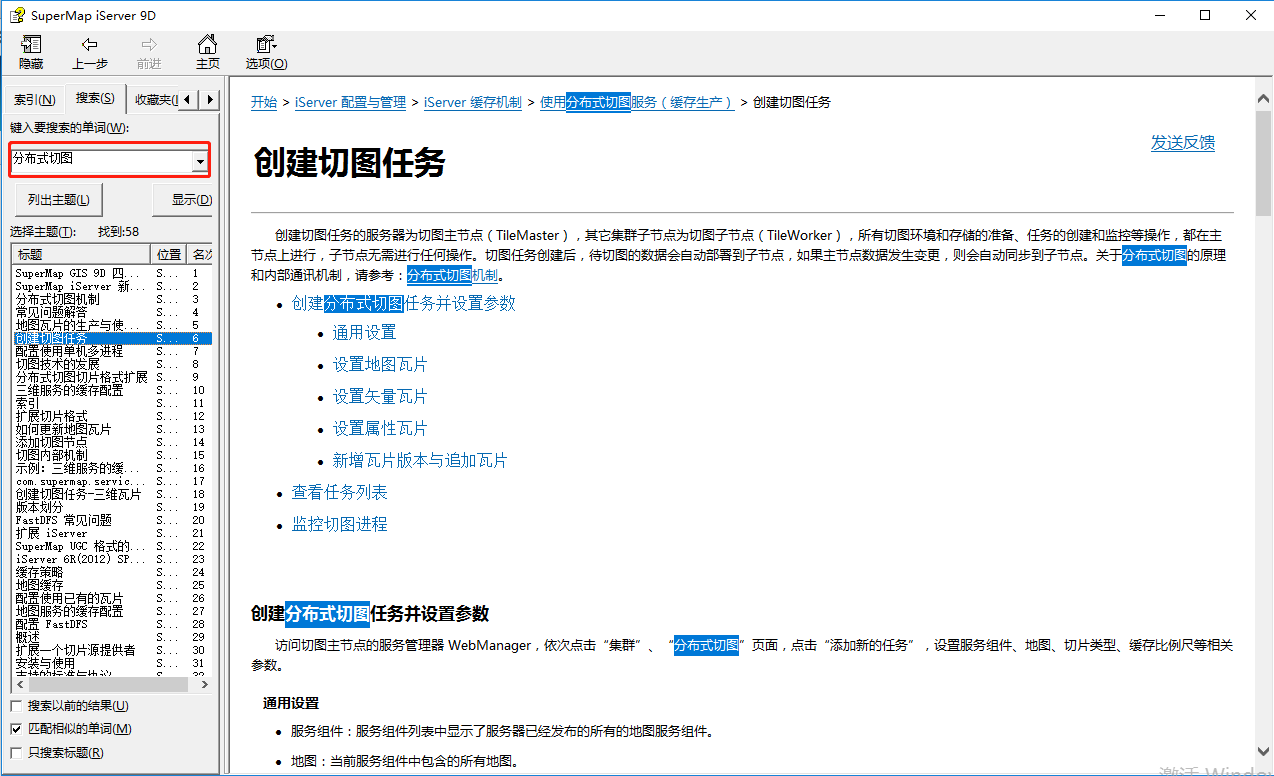Jump to the 设置地图瓦片 link
Viewport: 1274px width, 776px height.
[380, 365]
